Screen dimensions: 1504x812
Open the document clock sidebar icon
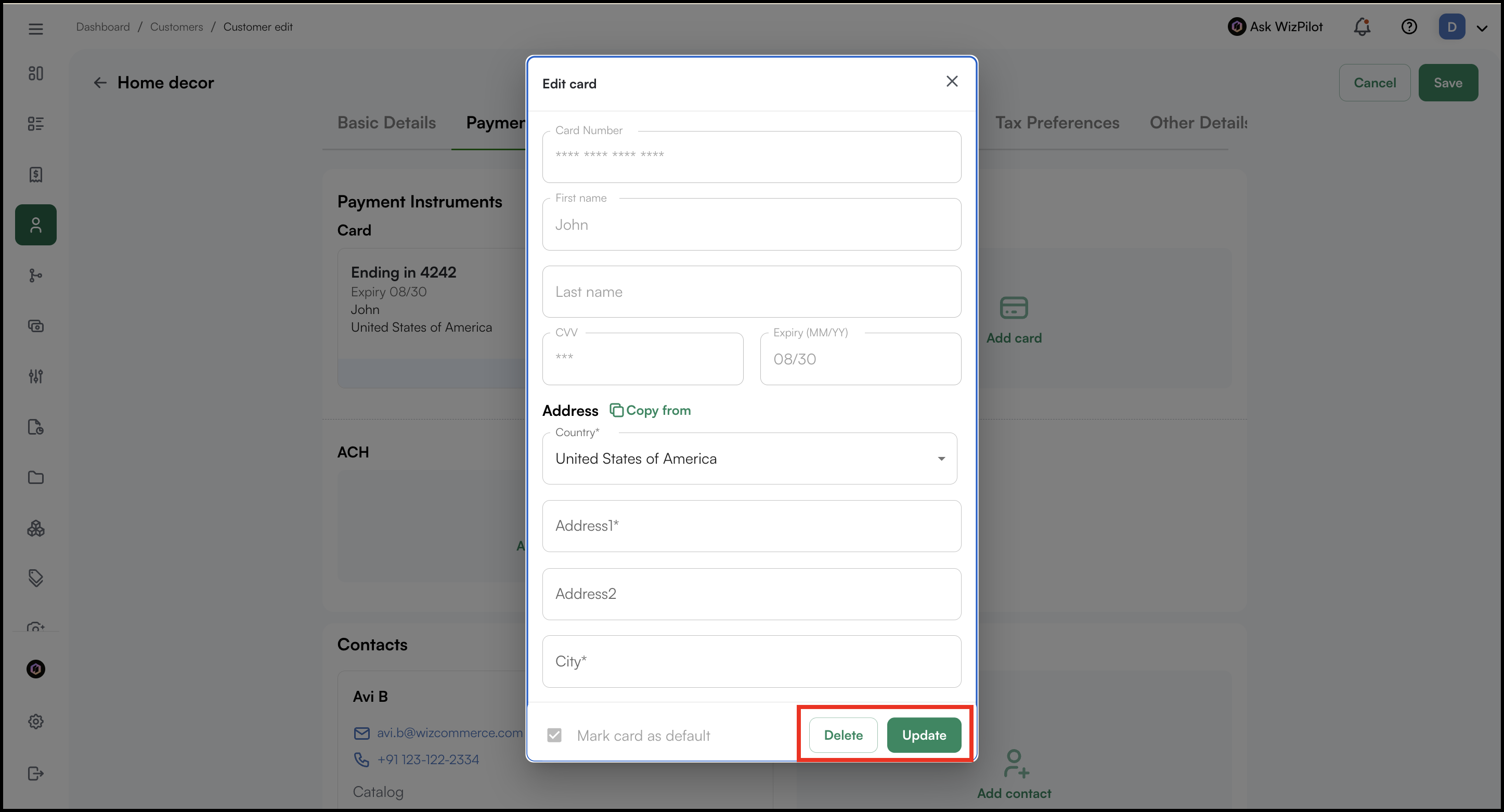pyautogui.click(x=35, y=427)
